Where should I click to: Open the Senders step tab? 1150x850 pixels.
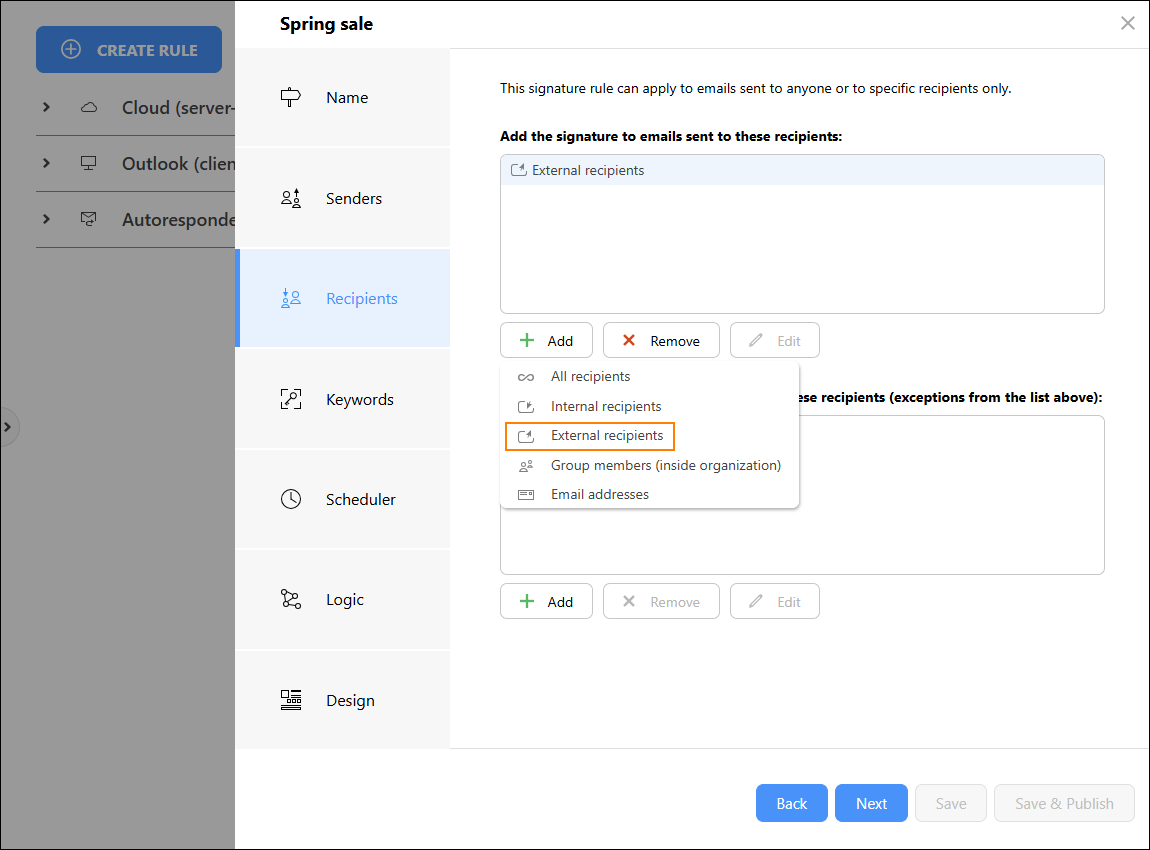pos(343,198)
